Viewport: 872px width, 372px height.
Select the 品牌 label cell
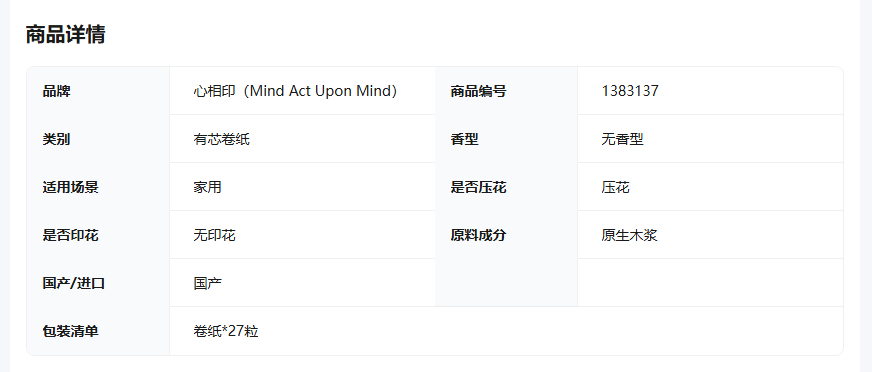coord(98,91)
